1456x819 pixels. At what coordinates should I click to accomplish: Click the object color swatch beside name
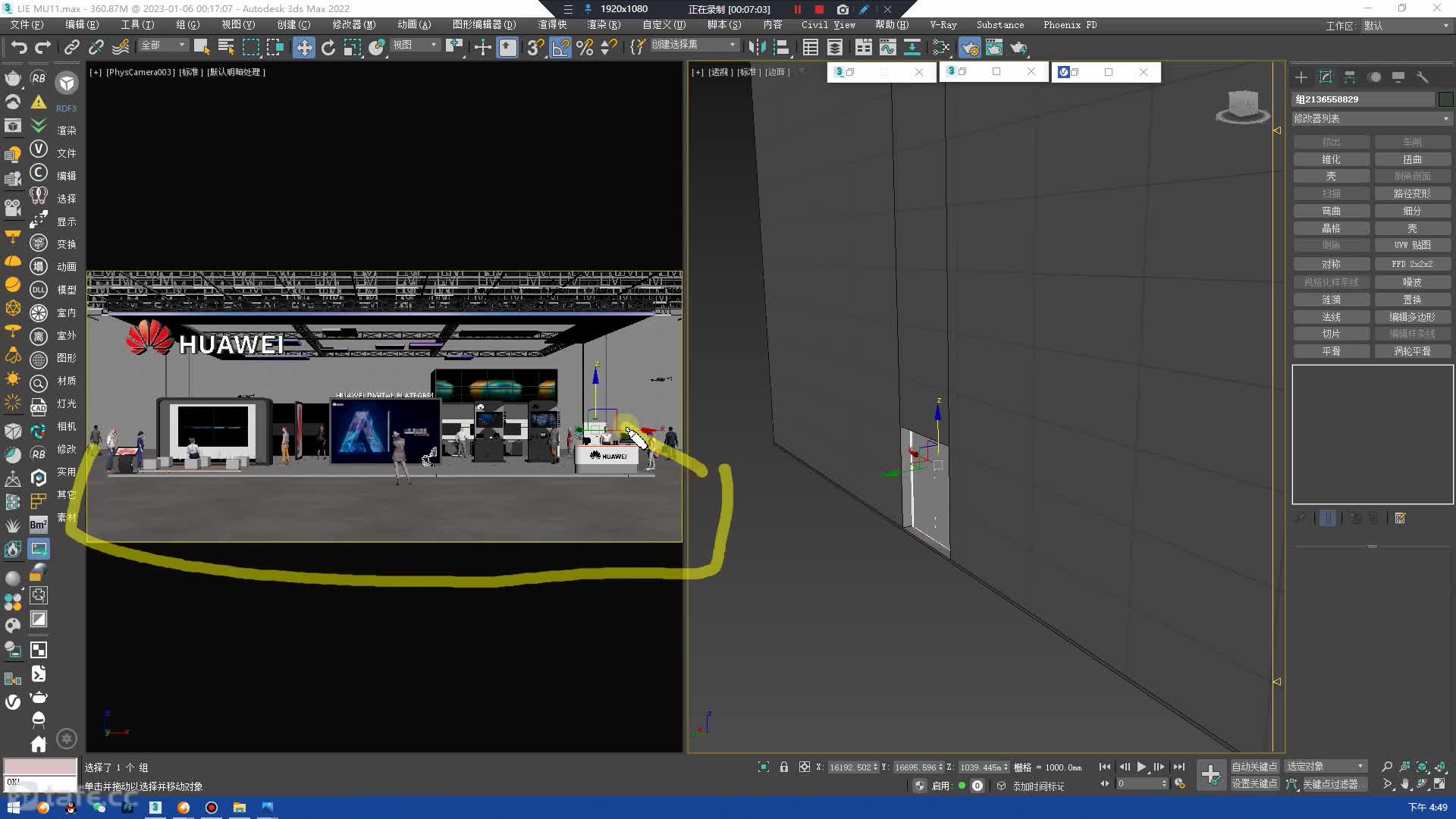pyautogui.click(x=1445, y=99)
